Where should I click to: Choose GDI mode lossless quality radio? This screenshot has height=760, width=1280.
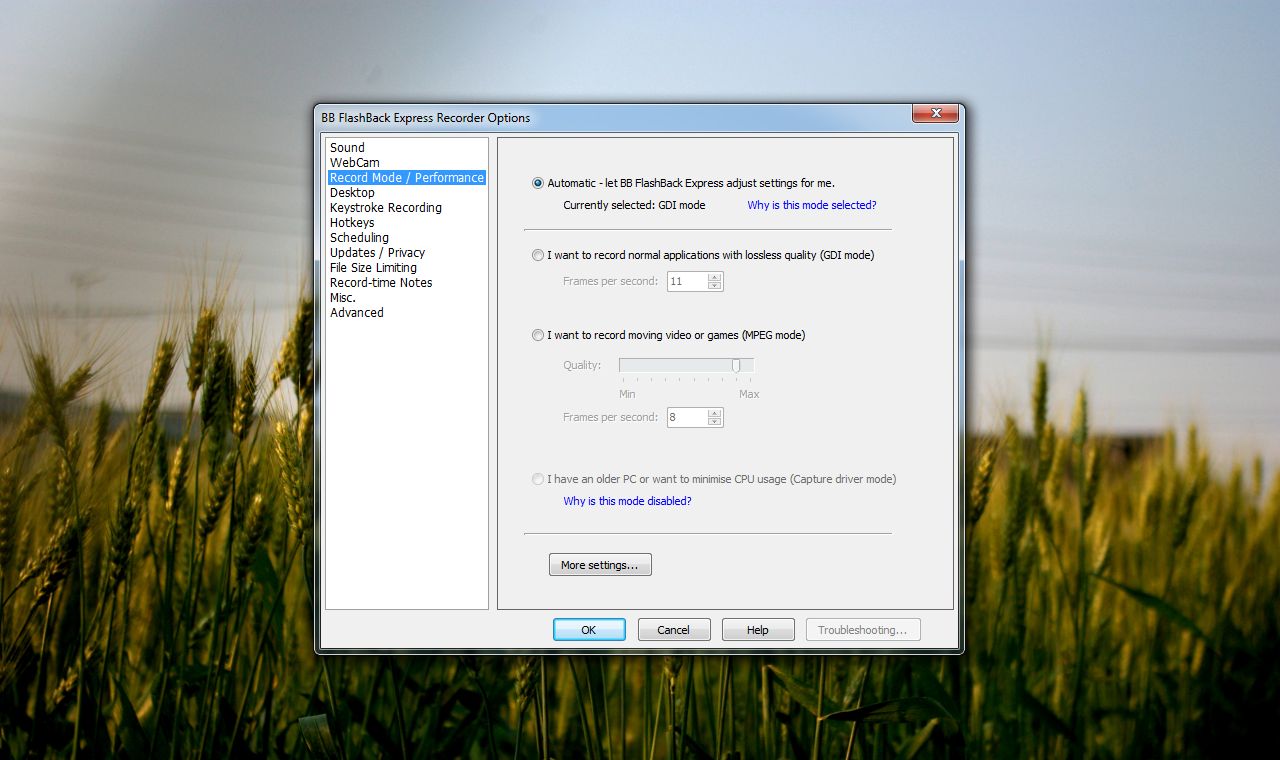pyautogui.click(x=538, y=255)
